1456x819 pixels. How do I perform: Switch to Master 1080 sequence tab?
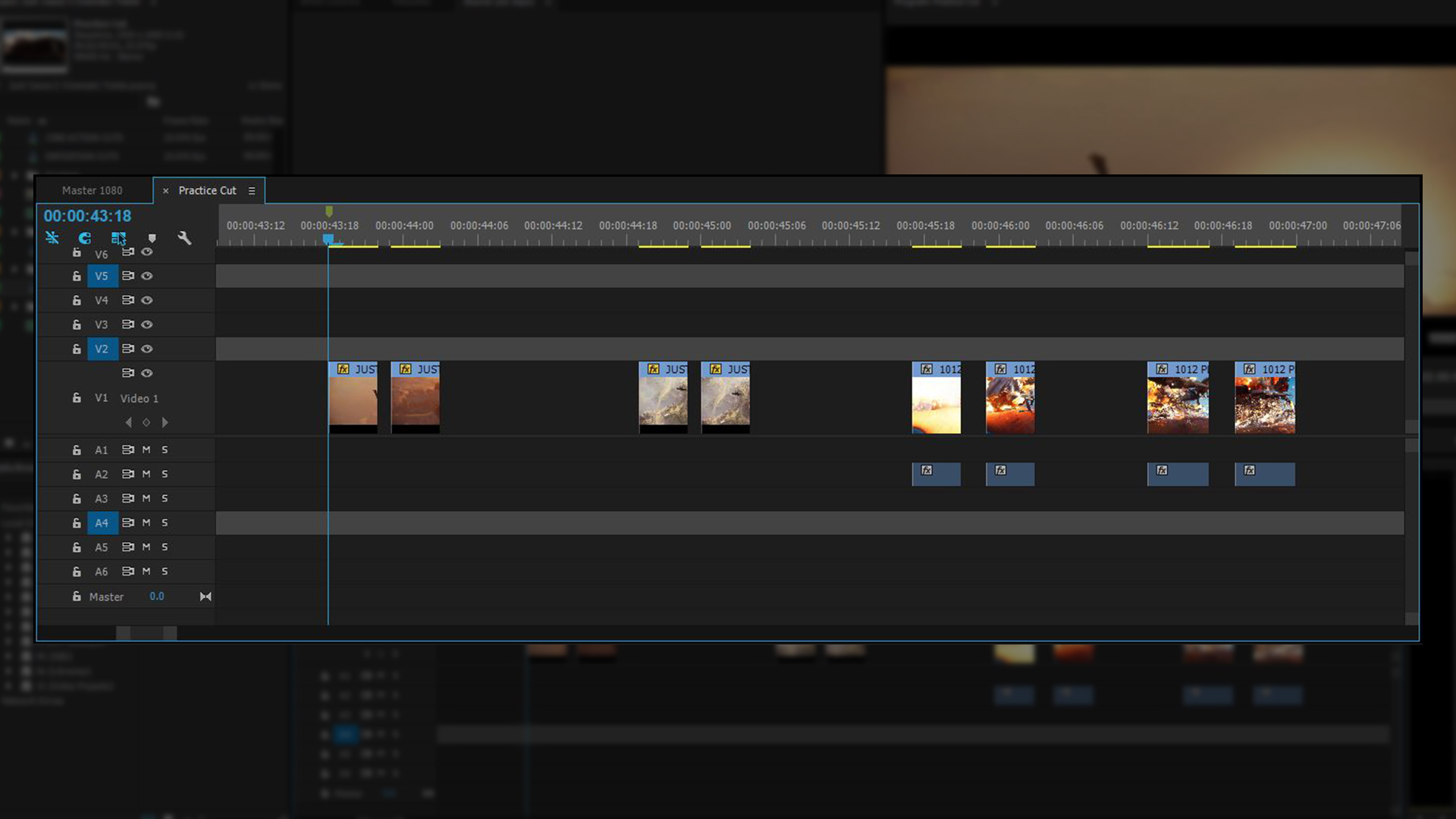coord(92,190)
